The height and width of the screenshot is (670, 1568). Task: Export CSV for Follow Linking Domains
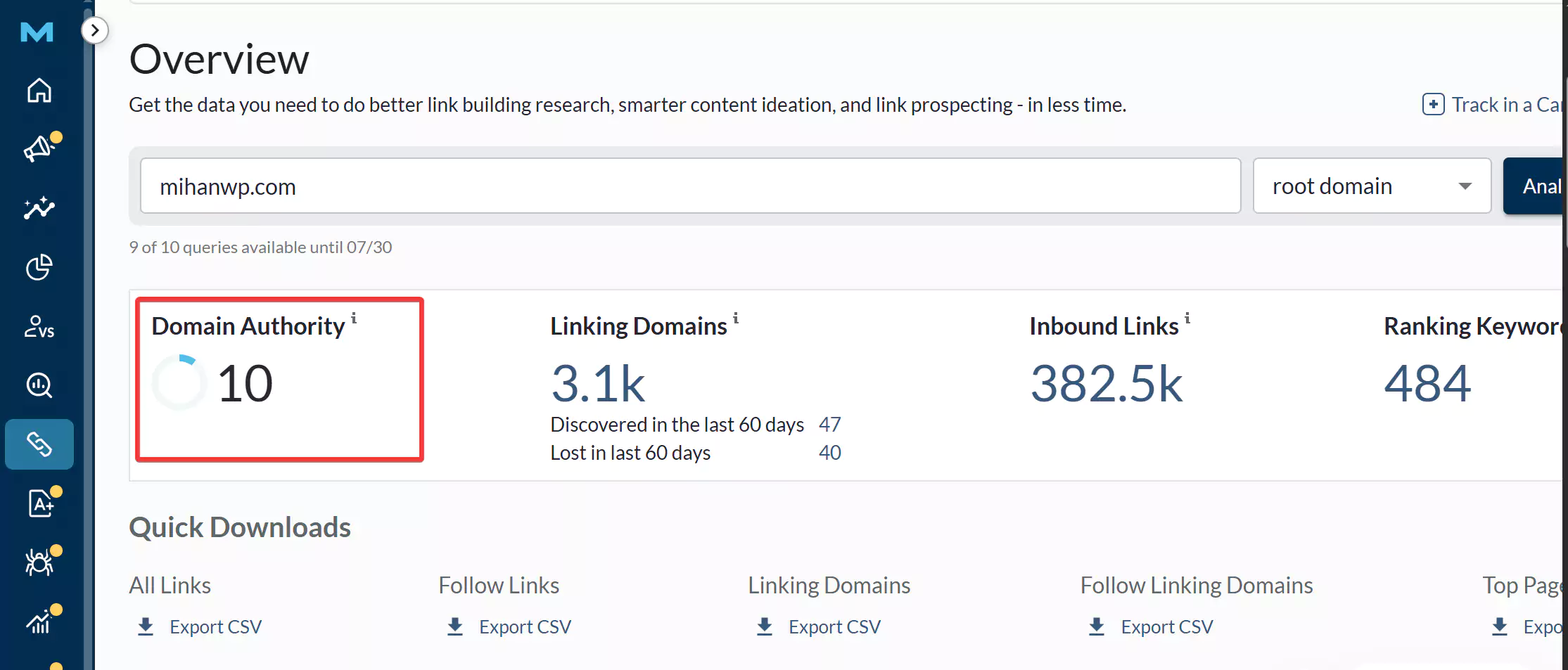[1167, 626]
